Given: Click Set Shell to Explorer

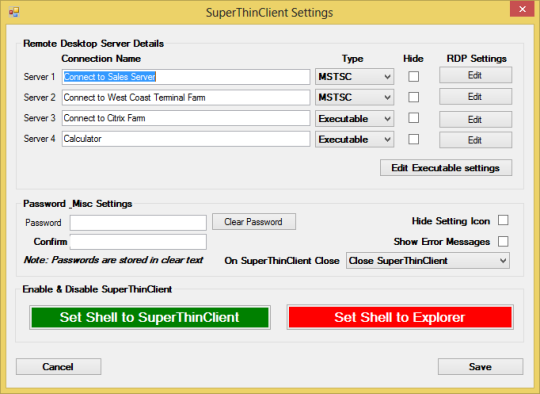Looking at the screenshot, I should tap(400, 317).
